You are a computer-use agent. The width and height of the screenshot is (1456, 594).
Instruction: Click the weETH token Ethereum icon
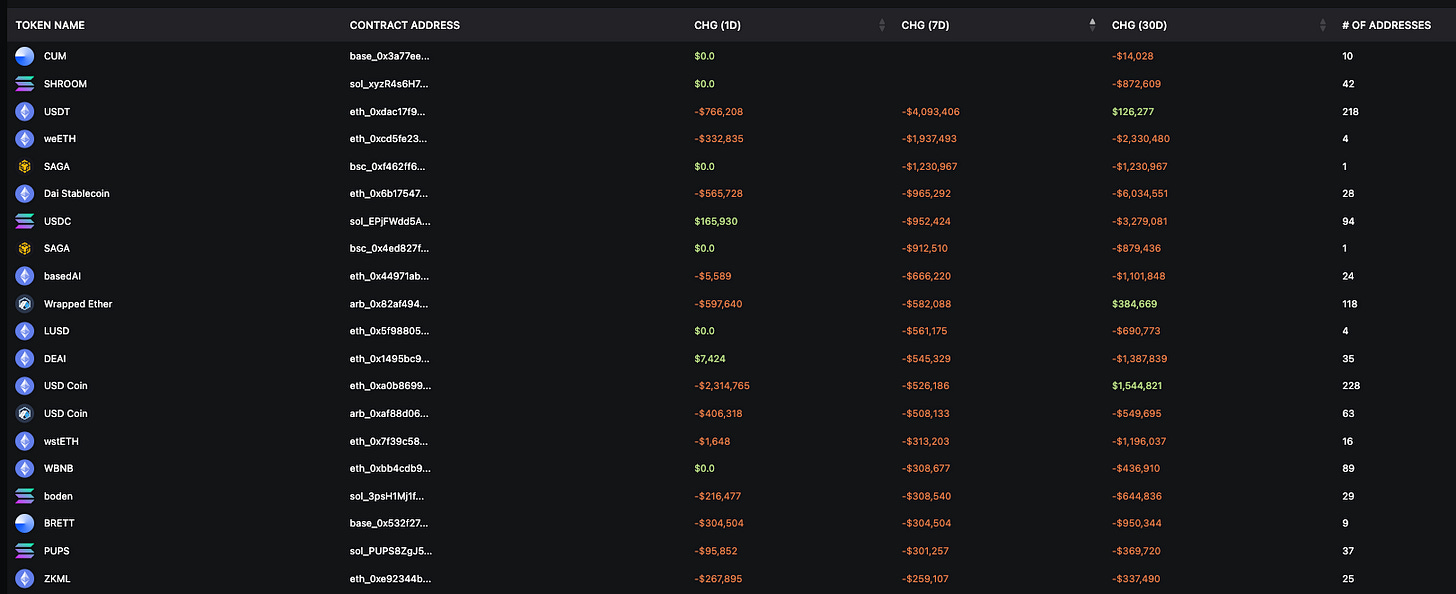(x=24, y=139)
